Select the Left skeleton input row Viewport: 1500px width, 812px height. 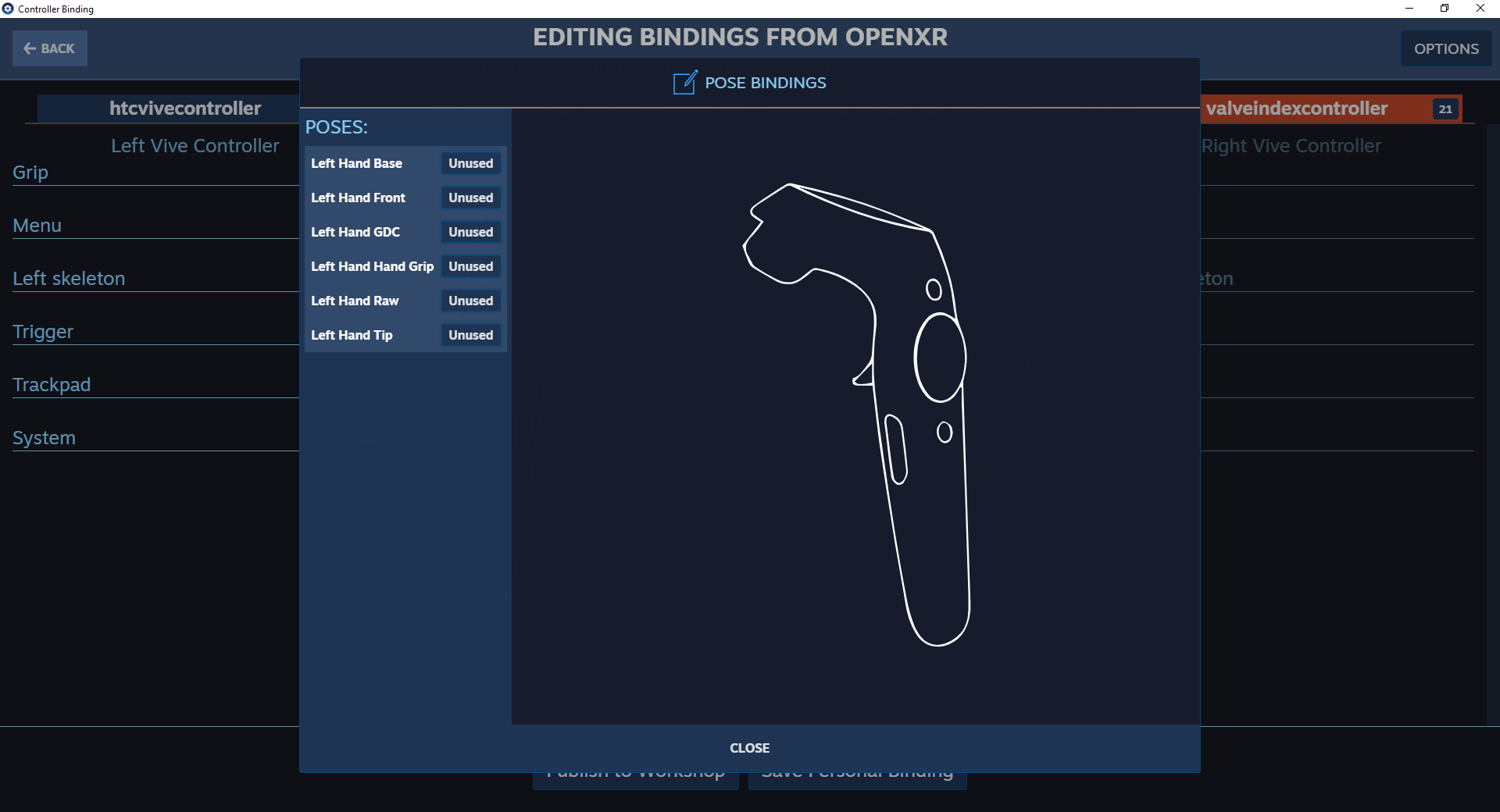point(155,278)
